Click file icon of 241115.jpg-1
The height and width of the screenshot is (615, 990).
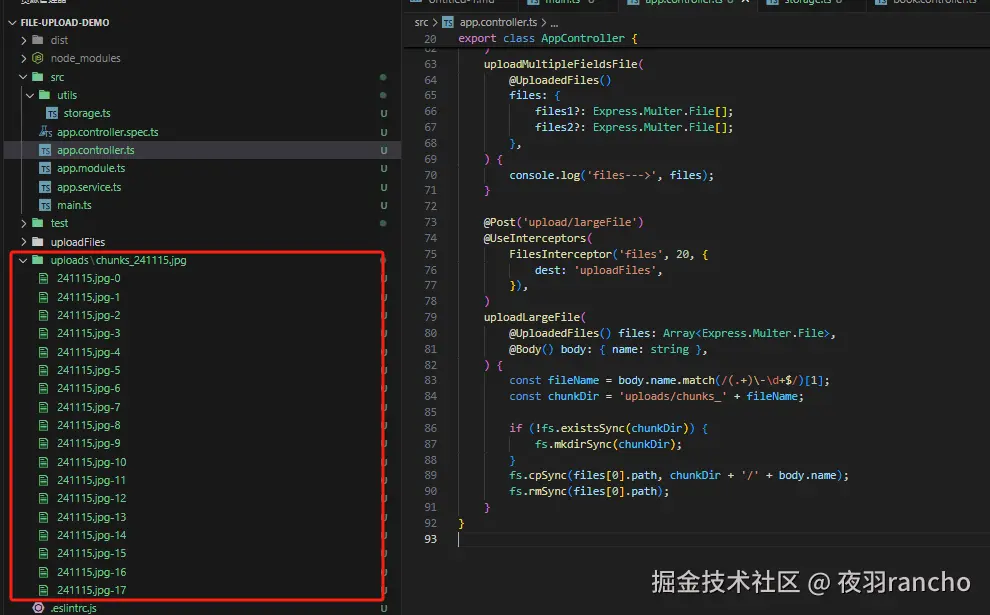point(44,297)
